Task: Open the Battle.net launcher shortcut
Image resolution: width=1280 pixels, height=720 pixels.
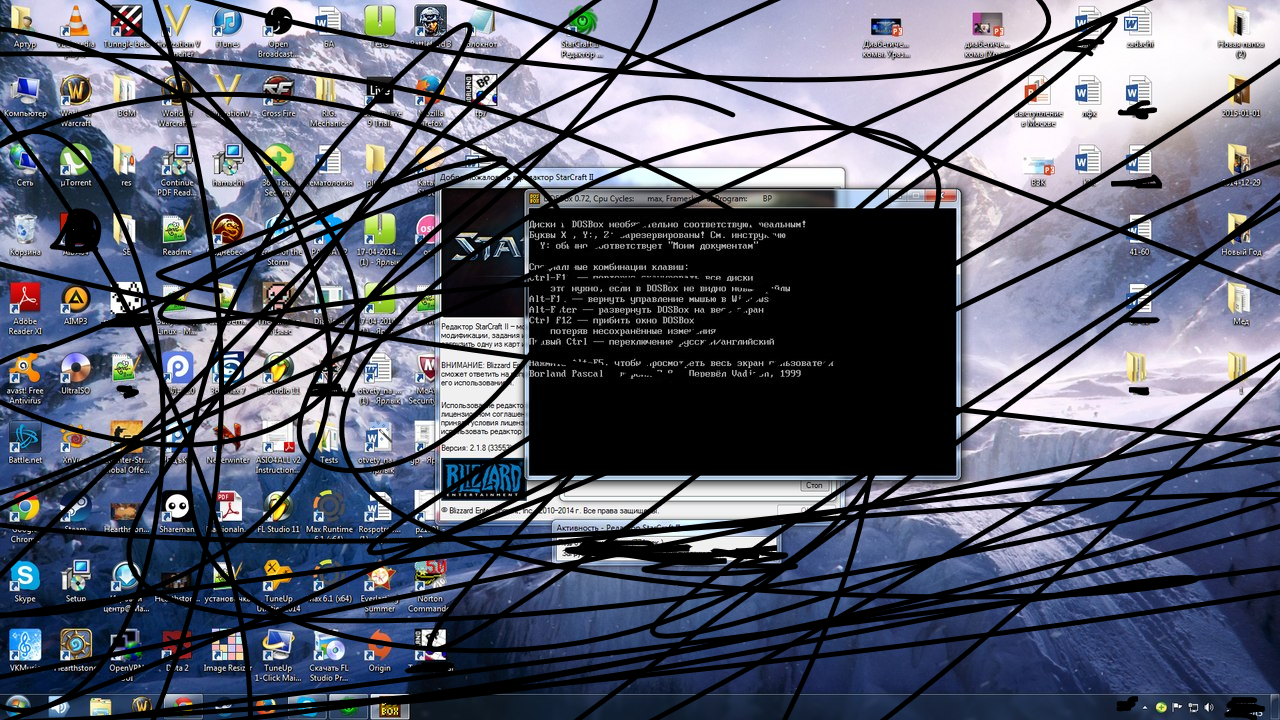Action: [x=25, y=444]
